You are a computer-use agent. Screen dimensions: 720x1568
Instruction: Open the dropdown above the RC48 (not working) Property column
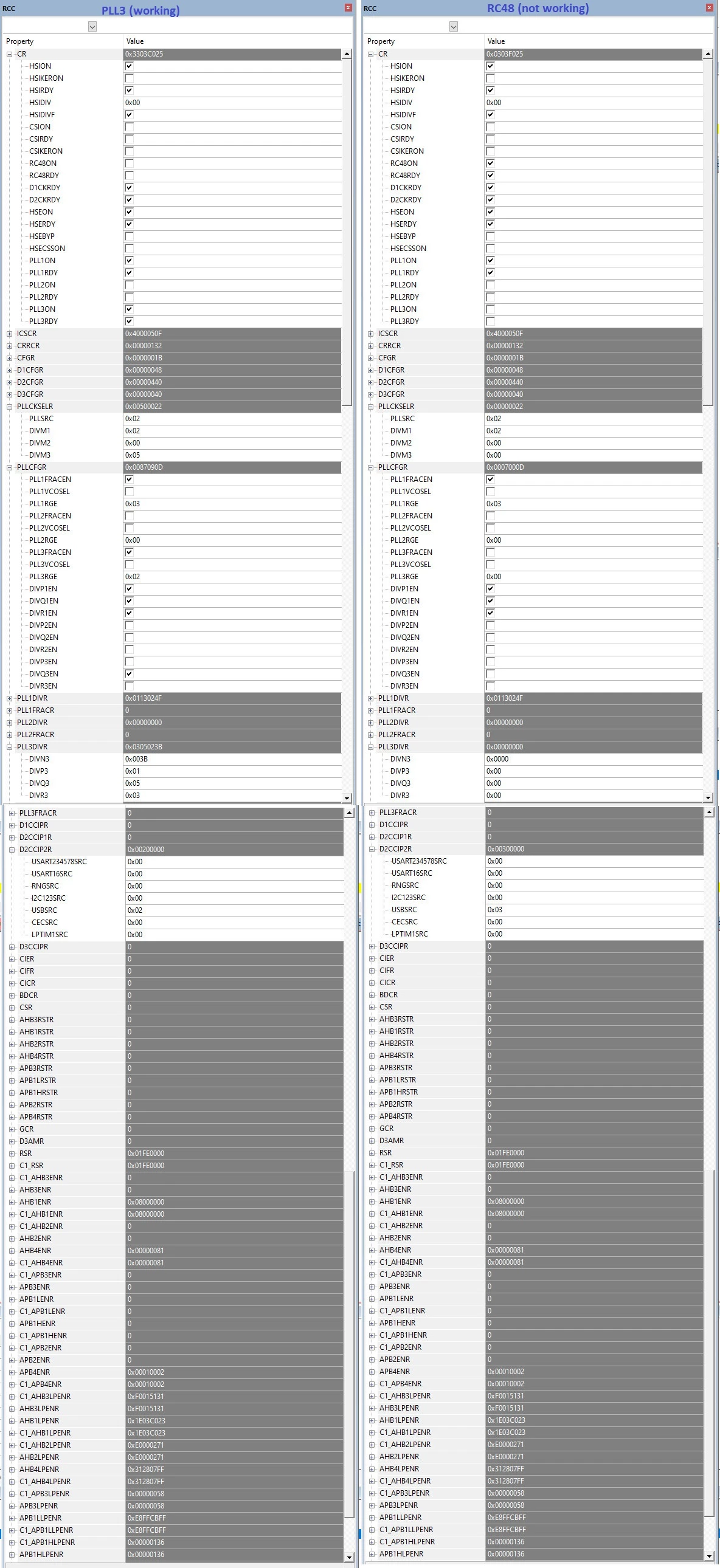[x=453, y=26]
